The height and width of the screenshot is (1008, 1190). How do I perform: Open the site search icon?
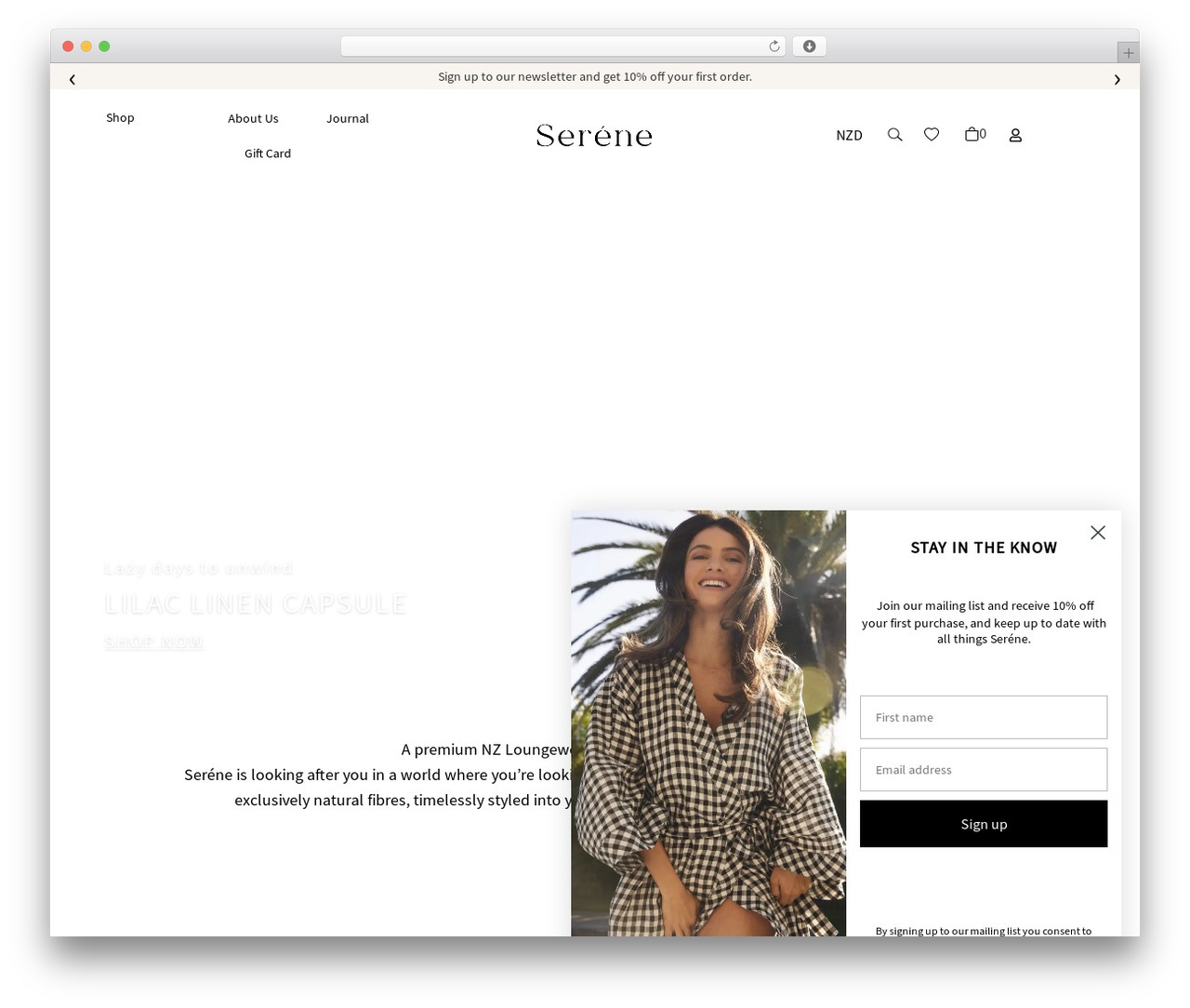894,135
